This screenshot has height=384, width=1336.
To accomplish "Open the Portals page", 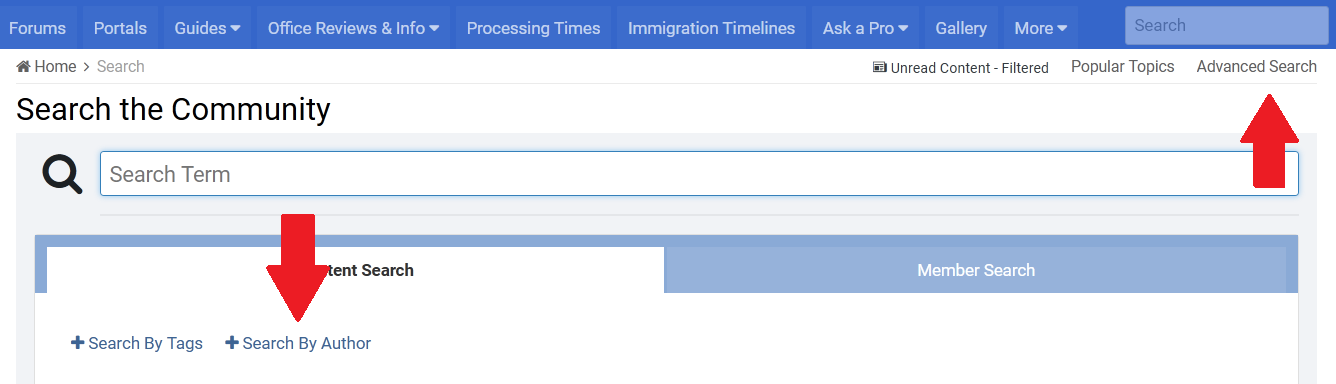I will coord(120,28).
